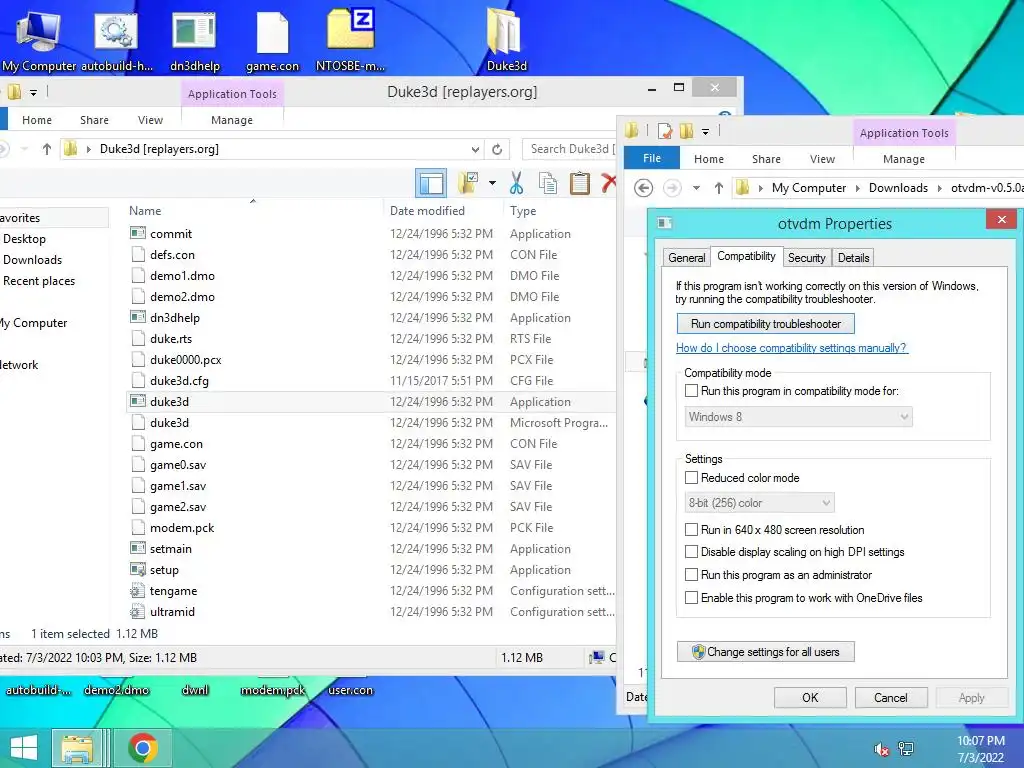This screenshot has height=768, width=1024.
Task: Sort files by the Date modified column header
Action: (427, 211)
